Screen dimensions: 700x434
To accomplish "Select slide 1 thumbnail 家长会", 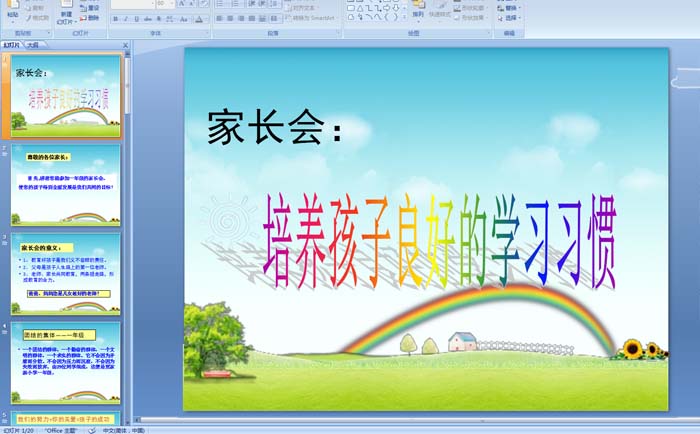I will click(x=66, y=96).
